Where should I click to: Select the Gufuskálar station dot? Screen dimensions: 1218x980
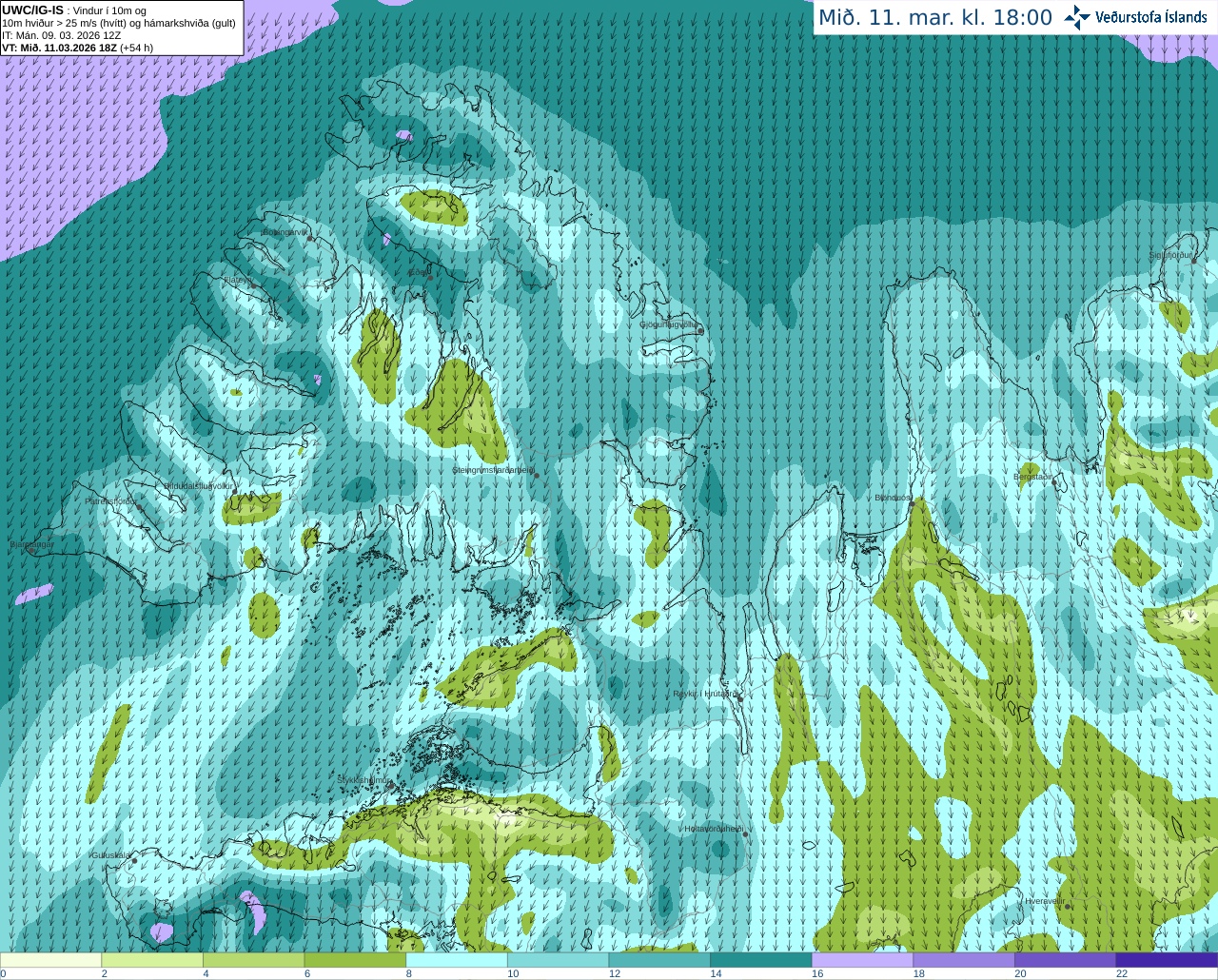point(134,860)
